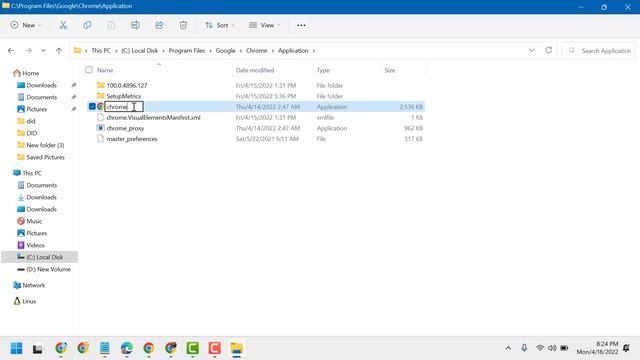
Task: Open the View dropdown menu
Action: tap(264, 25)
